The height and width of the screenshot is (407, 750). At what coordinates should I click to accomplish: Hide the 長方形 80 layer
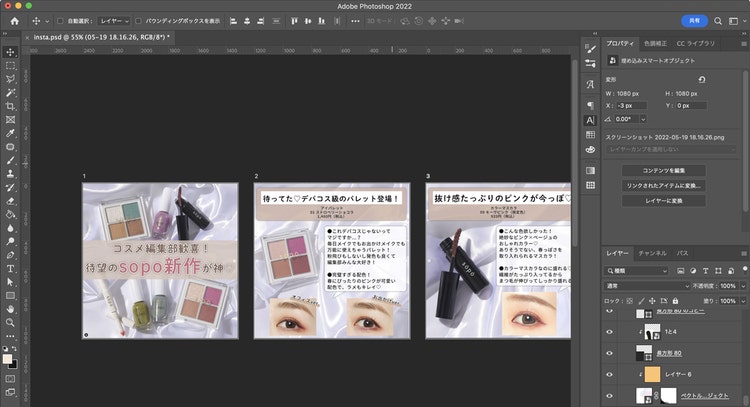coord(609,353)
